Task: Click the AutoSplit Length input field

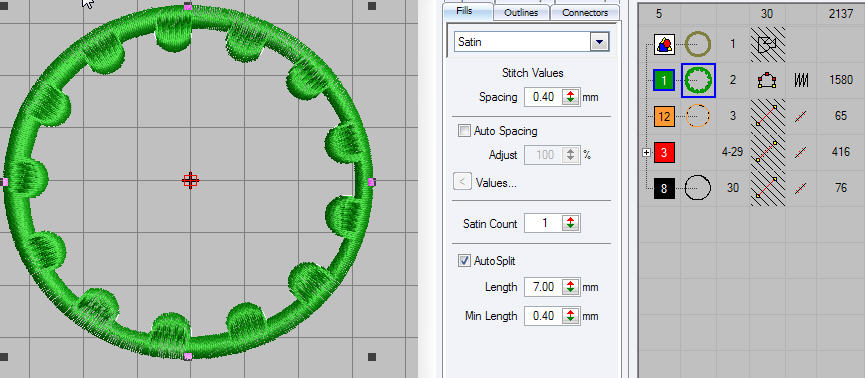Action: 543,287
